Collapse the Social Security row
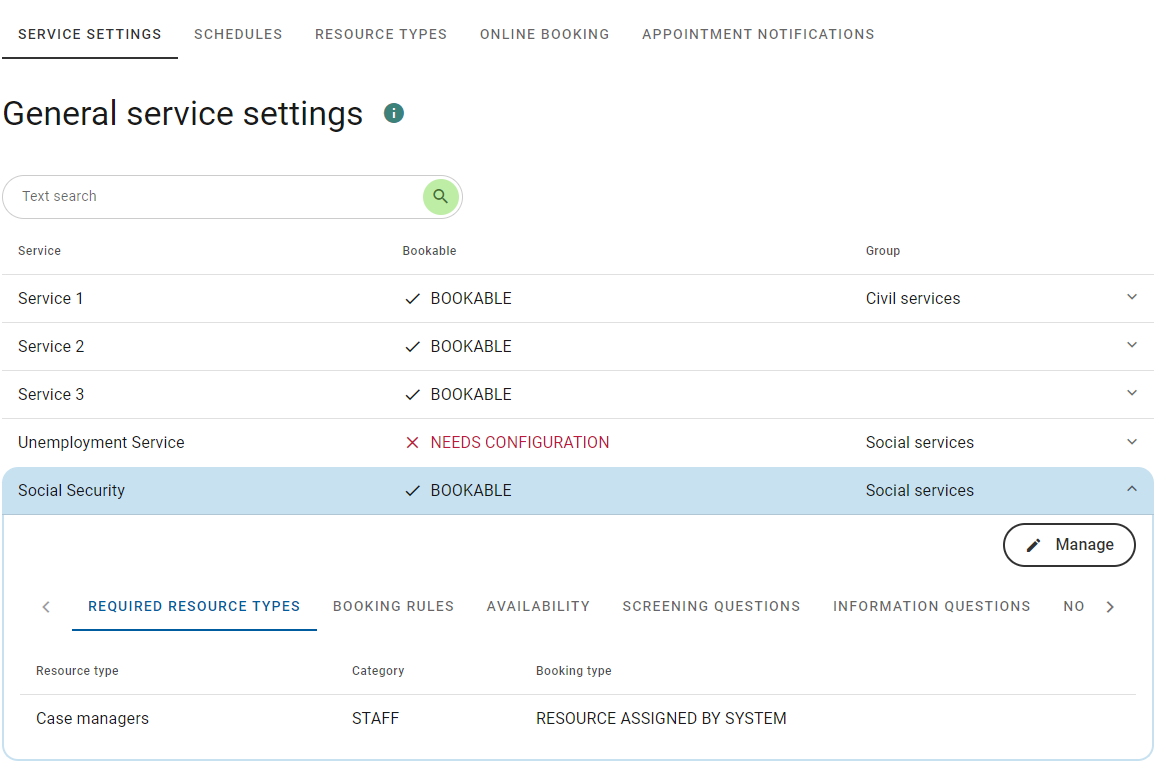This screenshot has height=769, width=1175. coord(1131,490)
